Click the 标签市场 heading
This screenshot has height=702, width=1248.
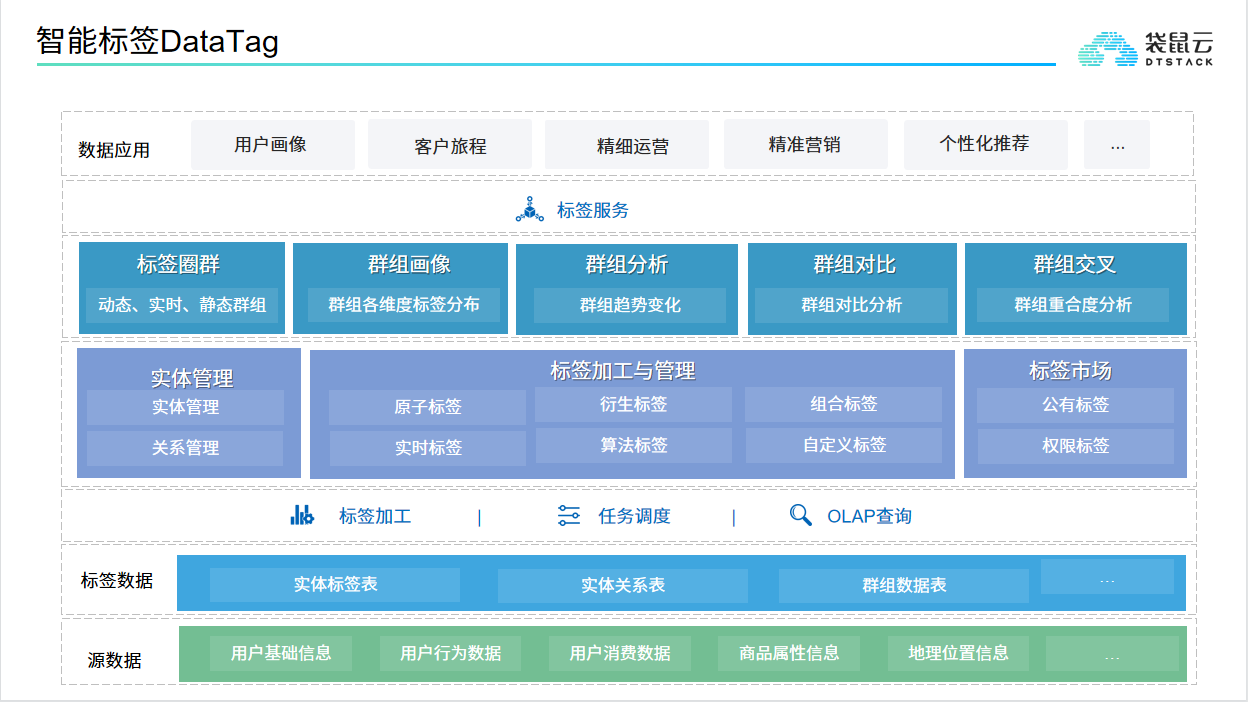[1070, 370]
